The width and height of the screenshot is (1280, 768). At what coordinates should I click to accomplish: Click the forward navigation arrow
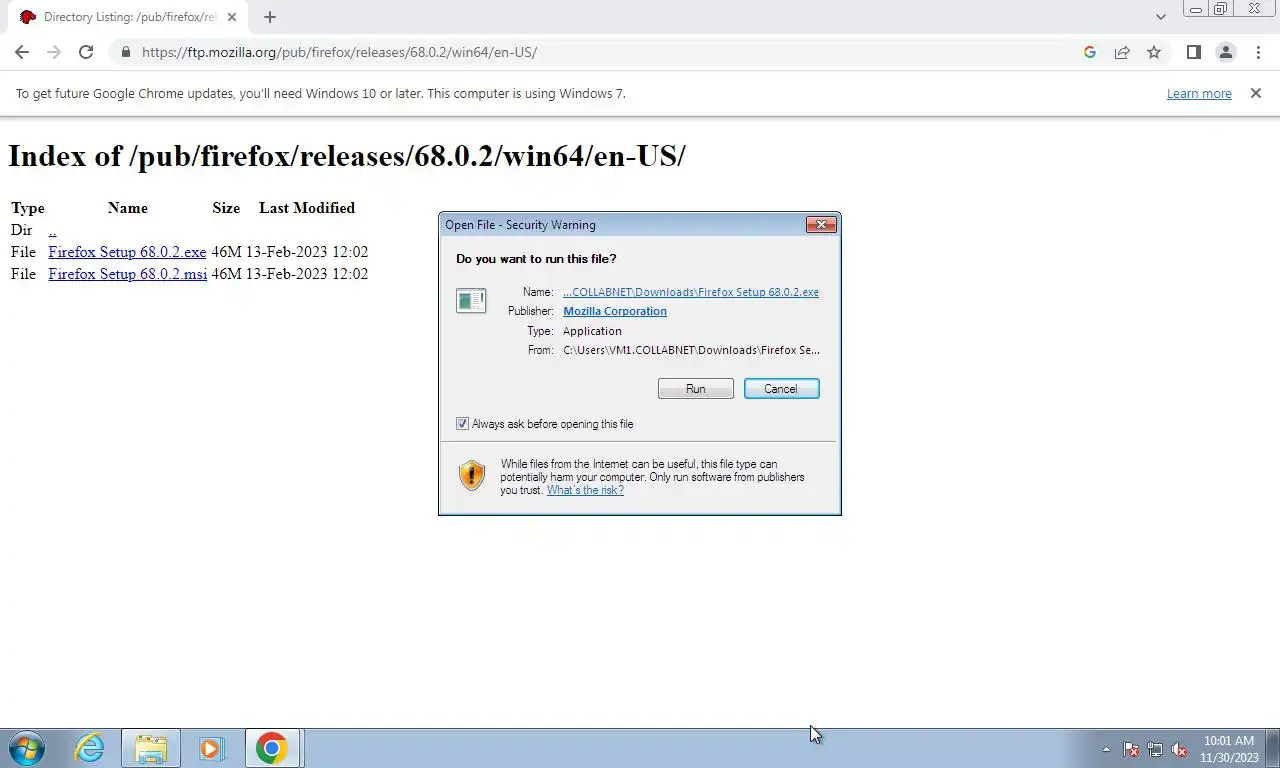coord(54,52)
